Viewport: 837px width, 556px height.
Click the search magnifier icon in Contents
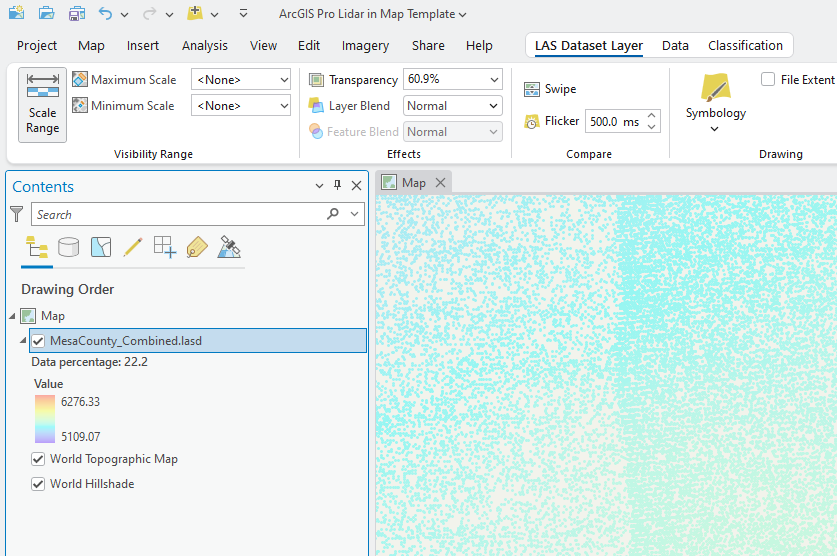pos(333,214)
